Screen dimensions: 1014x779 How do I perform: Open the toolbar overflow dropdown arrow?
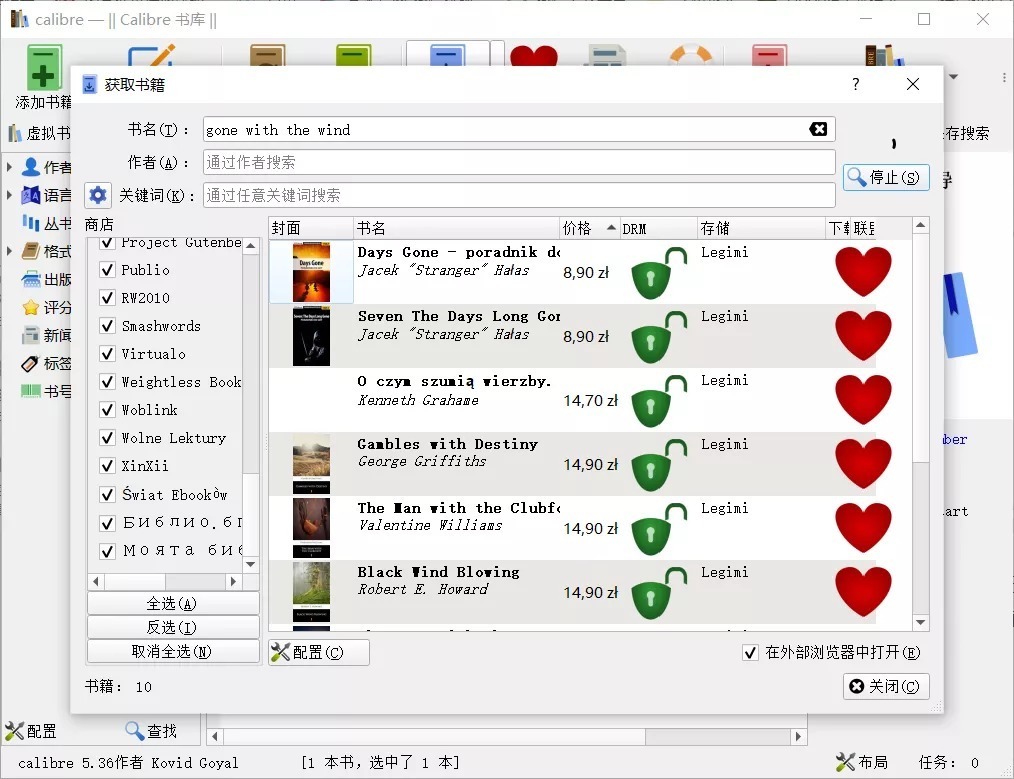coord(953,76)
